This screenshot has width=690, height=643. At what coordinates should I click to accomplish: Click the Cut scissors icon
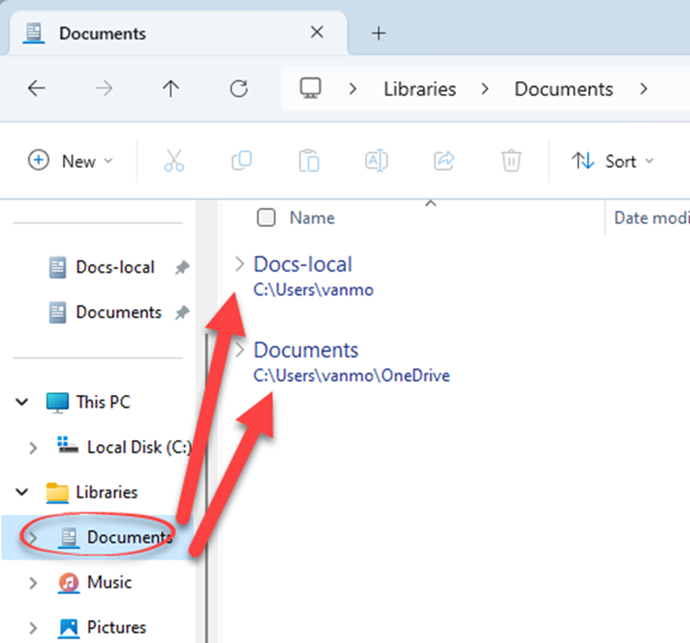[x=174, y=161]
